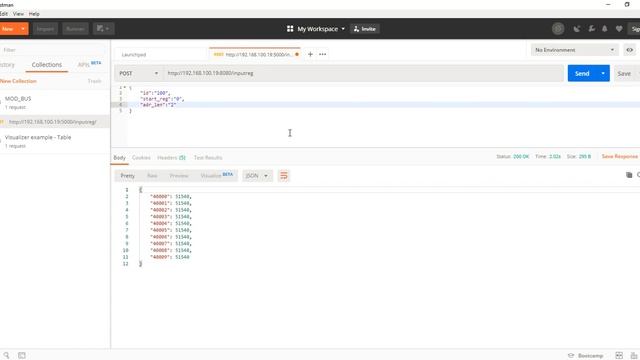Switch to Visualize beta response view
Viewport: 640px width, 360px height.
click(x=216, y=175)
